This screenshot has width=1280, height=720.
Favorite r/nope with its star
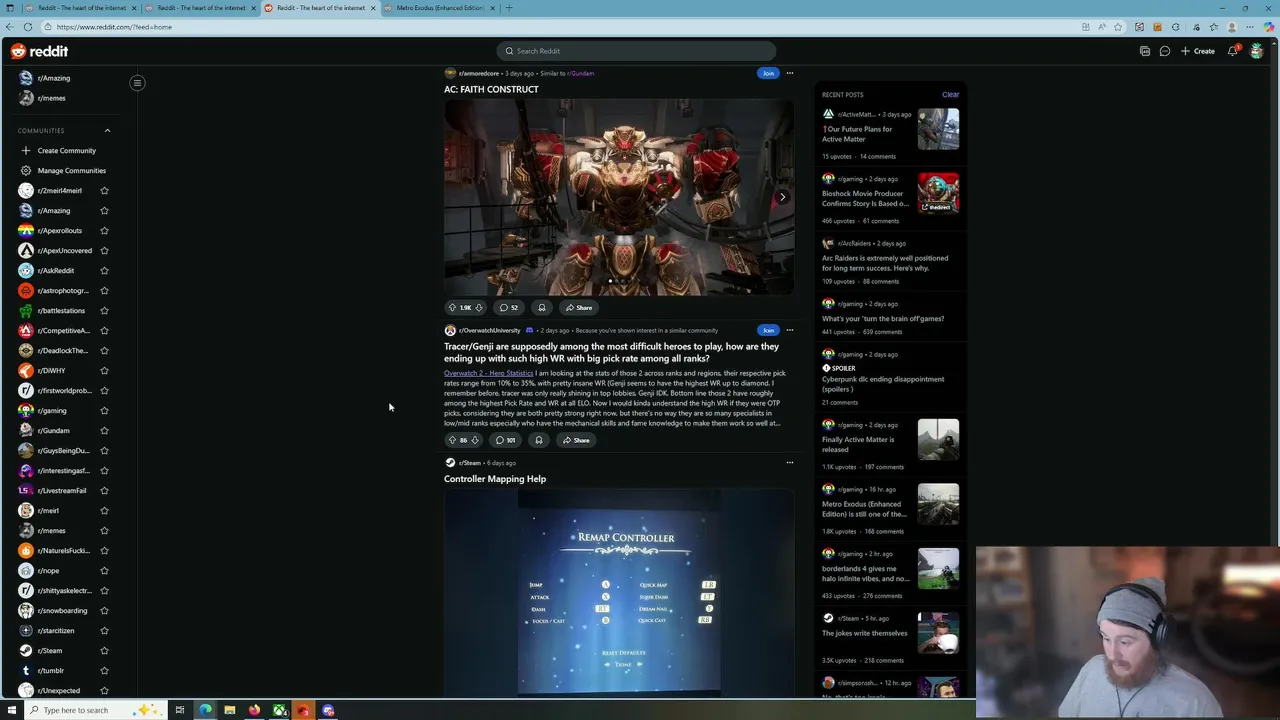pyautogui.click(x=104, y=571)
